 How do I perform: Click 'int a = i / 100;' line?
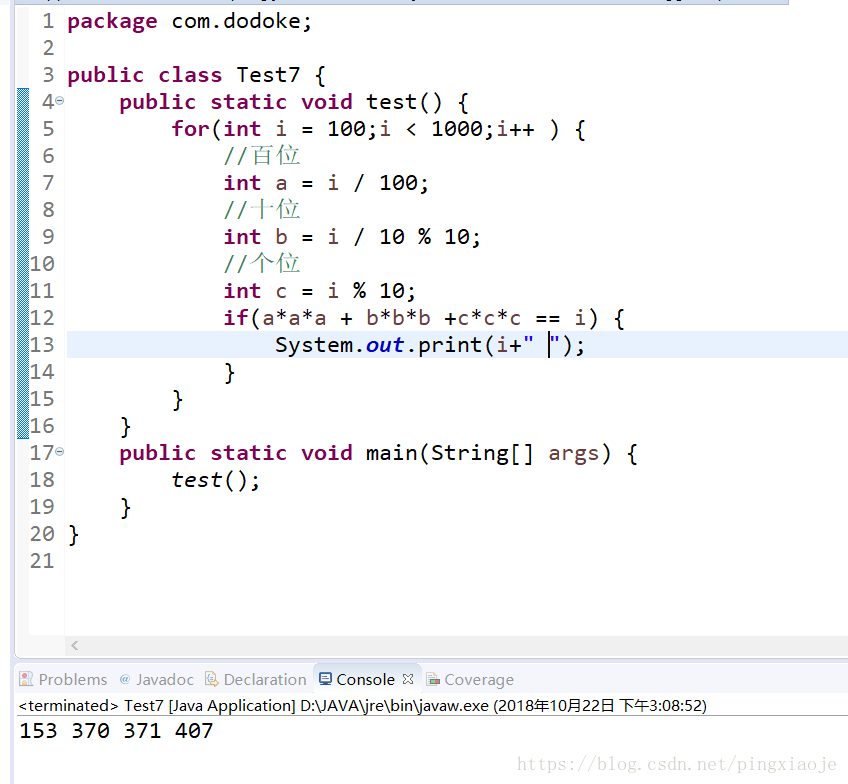(326, 183)
